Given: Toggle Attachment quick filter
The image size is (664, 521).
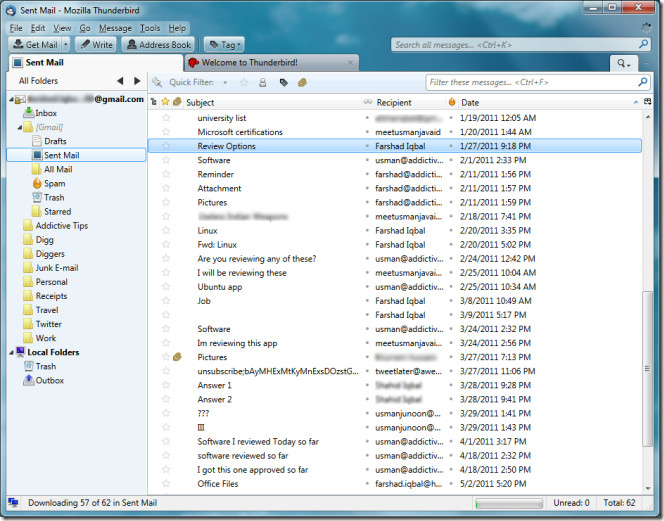Looking at the screenshot, I should (302, 82).
